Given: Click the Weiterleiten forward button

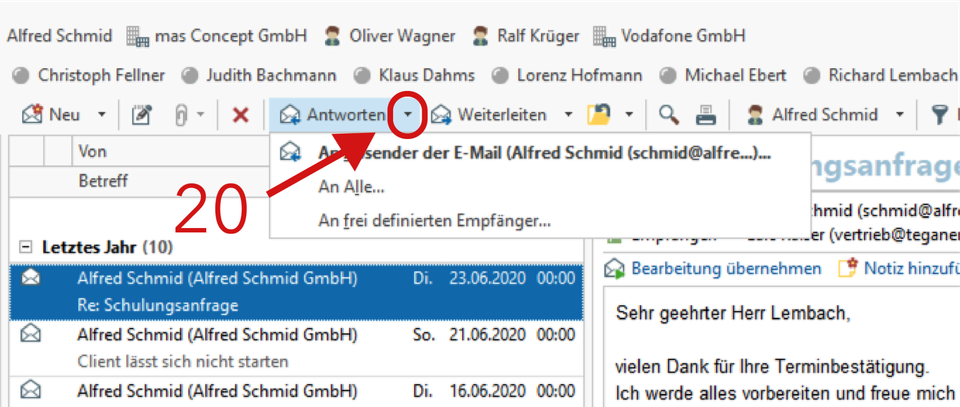Looking at the screenshot, I should coord(489,114).
